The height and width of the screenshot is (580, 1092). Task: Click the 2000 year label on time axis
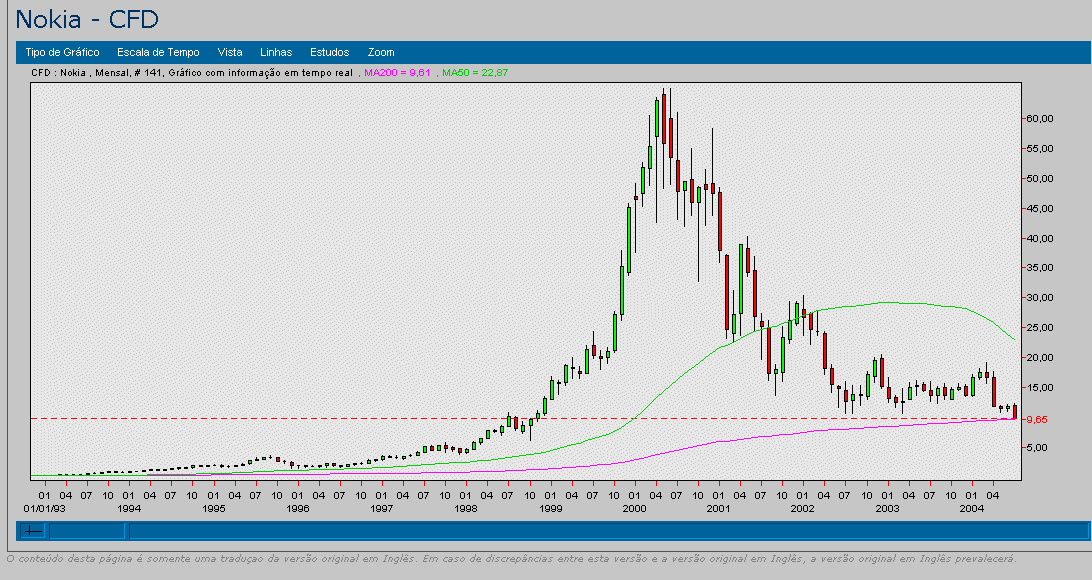(633, 509)
